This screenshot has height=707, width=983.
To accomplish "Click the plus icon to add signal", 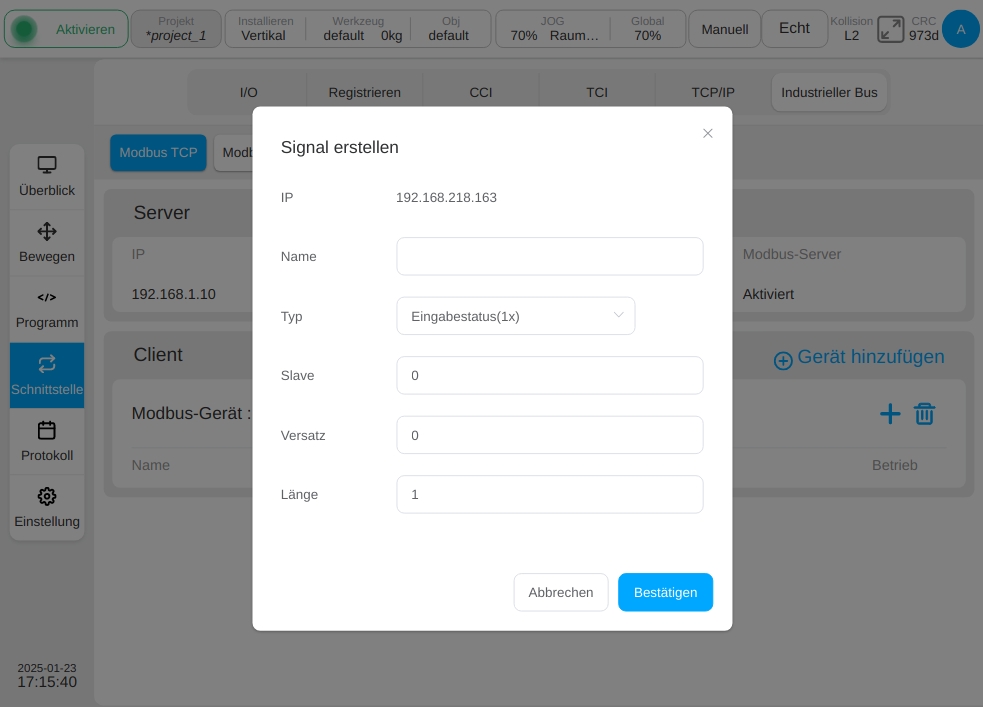I will [890, 414].
